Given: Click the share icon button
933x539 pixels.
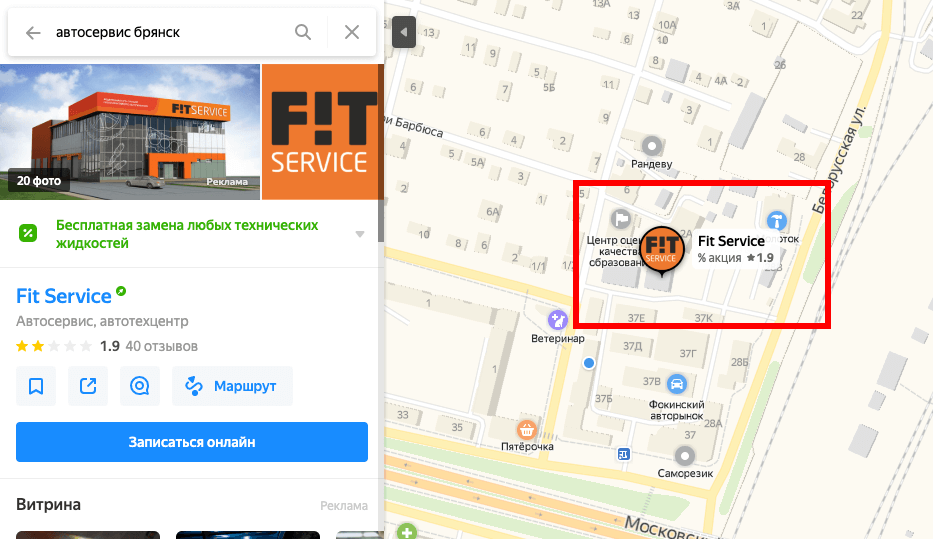Looking at the screenshot, I should coord(87,386).
